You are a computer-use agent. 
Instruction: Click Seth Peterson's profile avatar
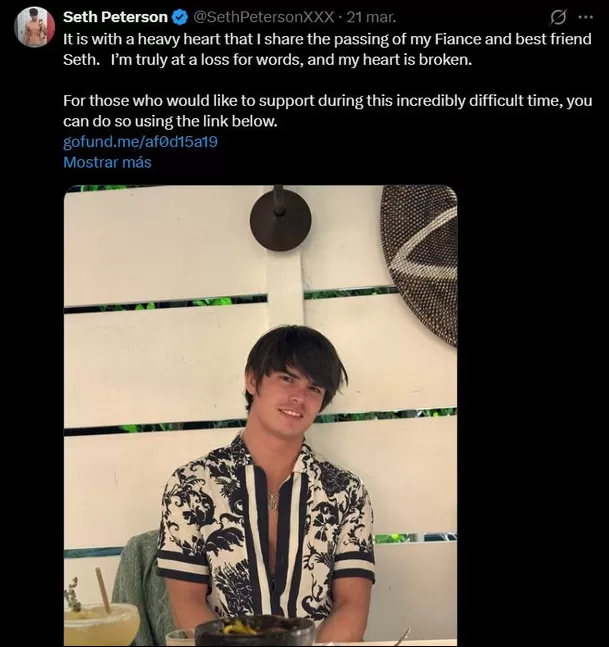click(34, 27)
